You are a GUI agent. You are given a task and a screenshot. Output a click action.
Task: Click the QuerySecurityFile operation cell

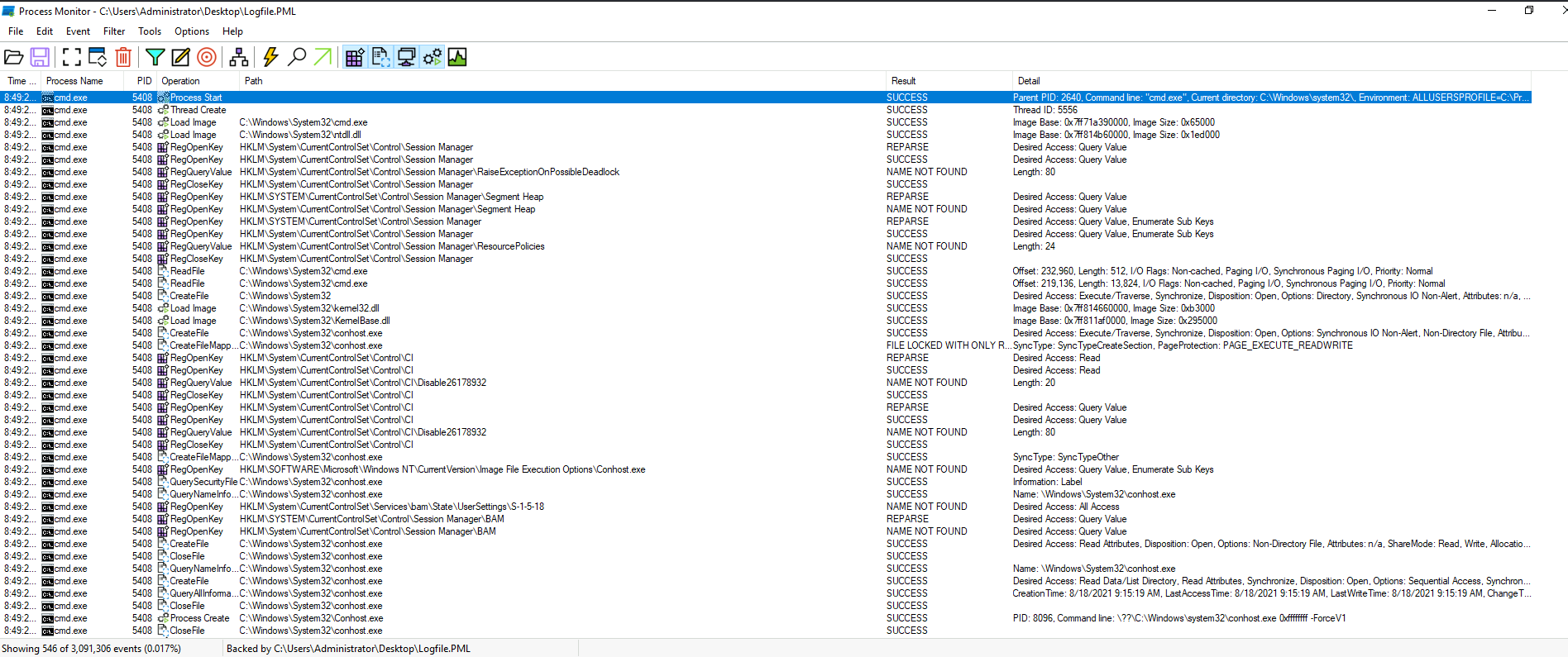pos(198,482)
